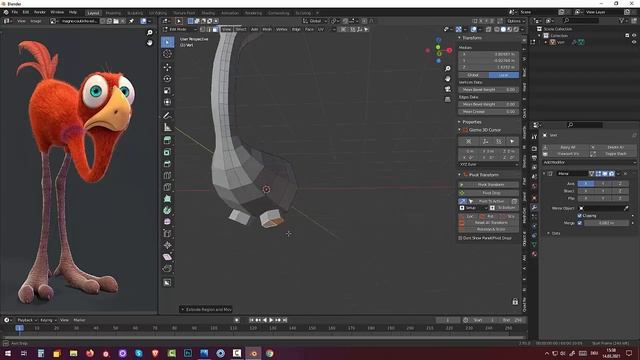640x360 pixels.
Task: Adjust the Mean Crease slider
Action: pyautogui.click(x=488, y=111)
